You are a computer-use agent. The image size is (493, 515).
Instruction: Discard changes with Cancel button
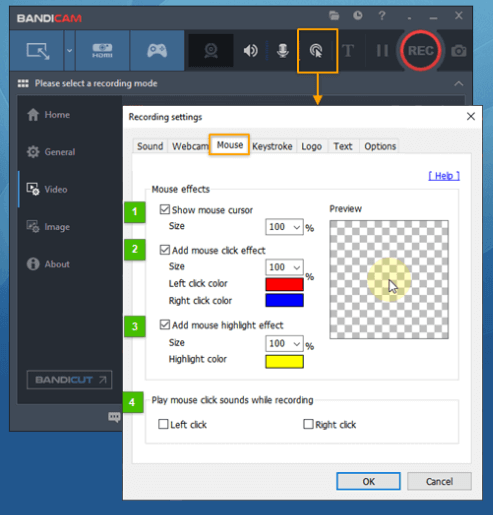point(439,481)
